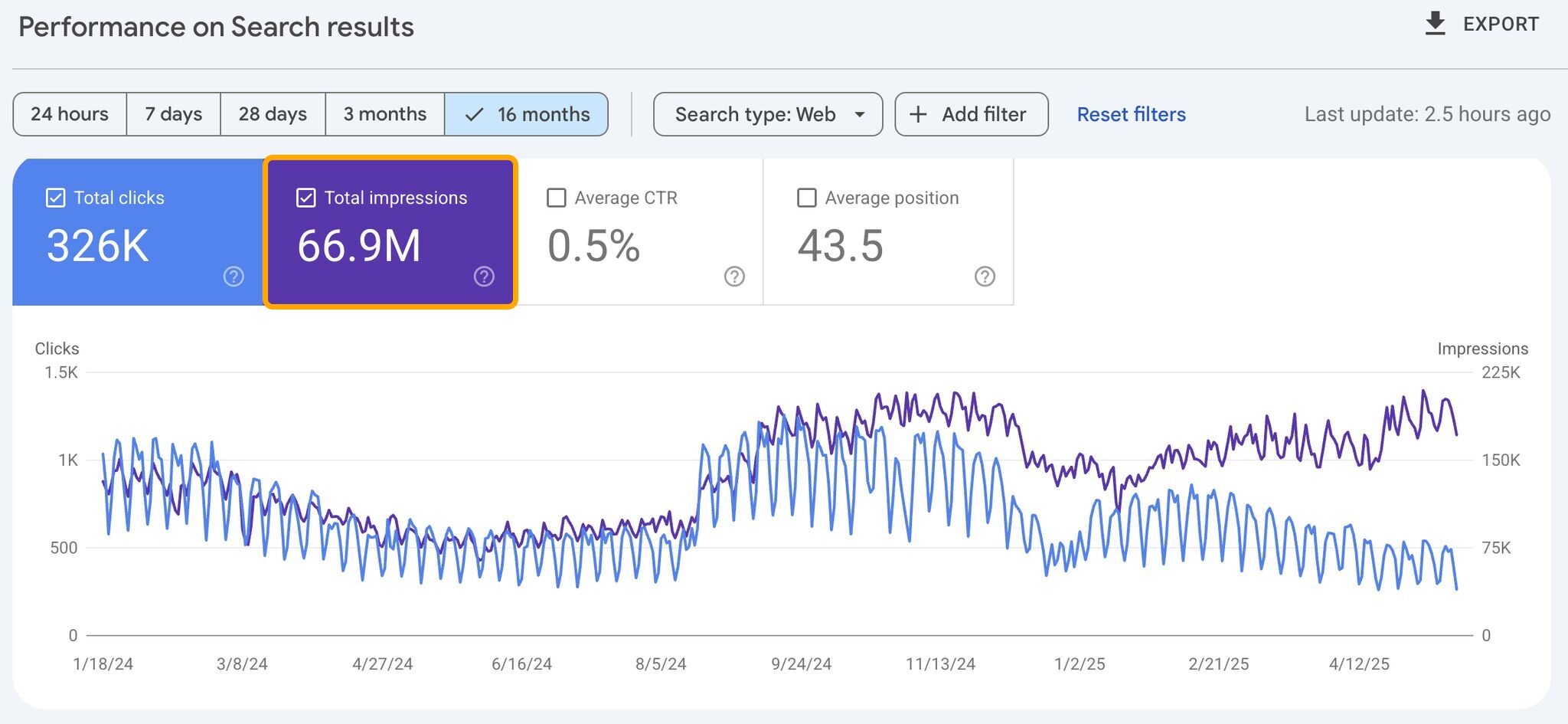Viewport: 1568px width, 724px height.
Task: Click the Average CTR question mark icon
Action: click(734, 277)
